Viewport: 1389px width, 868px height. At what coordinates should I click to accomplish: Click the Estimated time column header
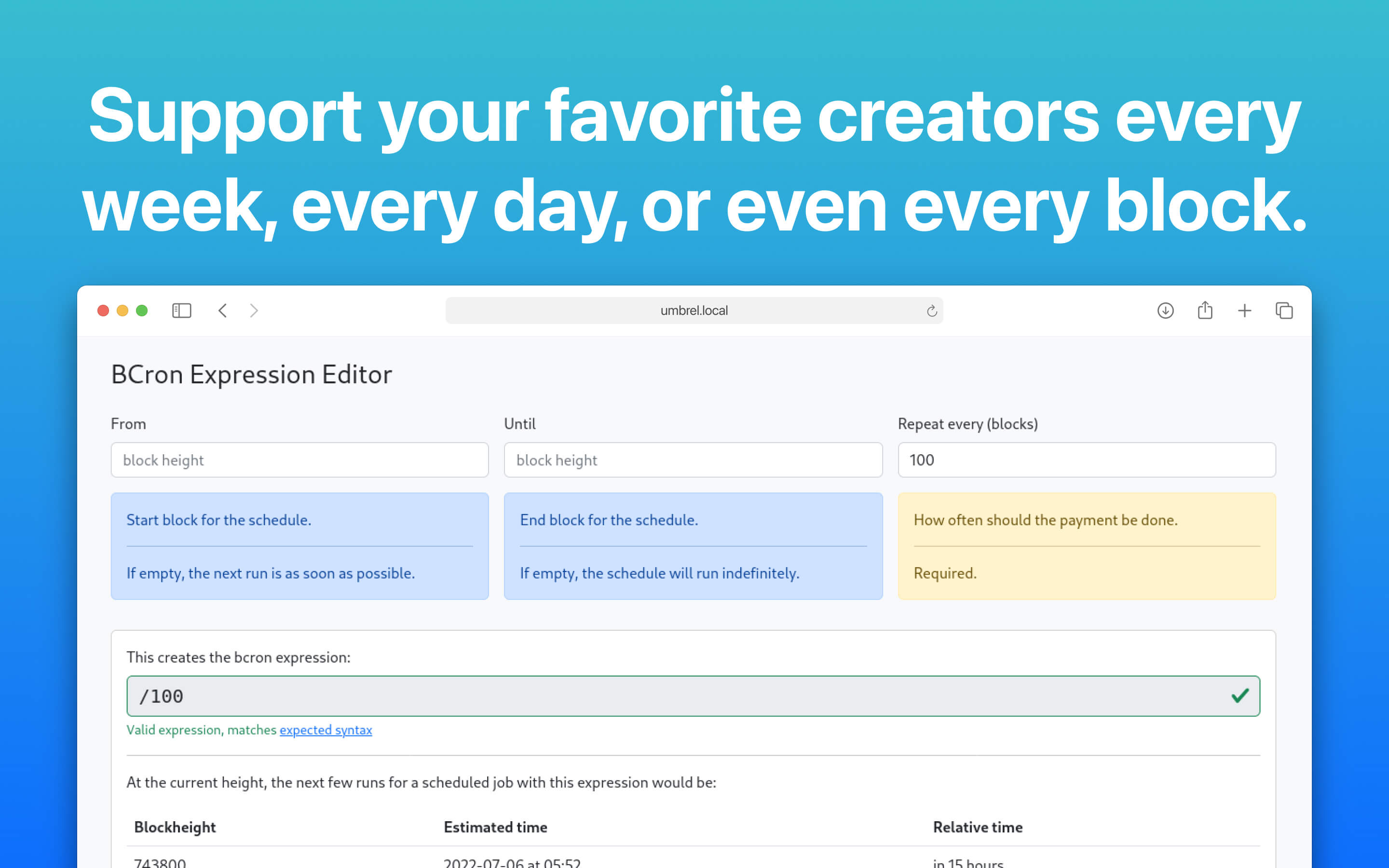tap(495, 827)
